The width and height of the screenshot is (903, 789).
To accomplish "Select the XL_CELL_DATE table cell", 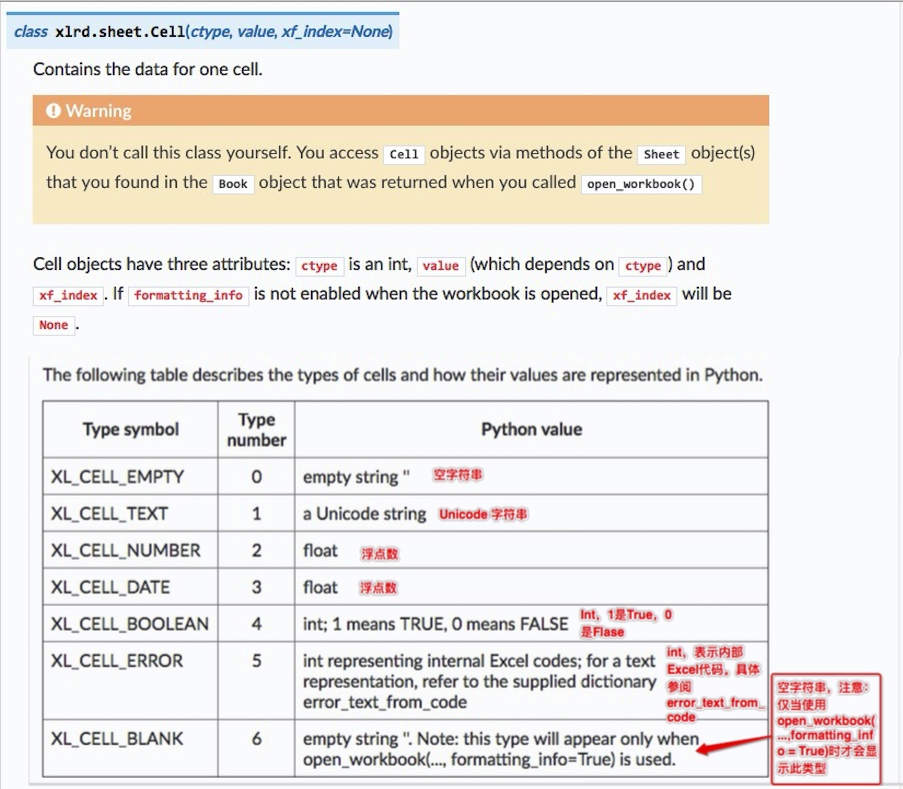I will [x=110, y=587].
